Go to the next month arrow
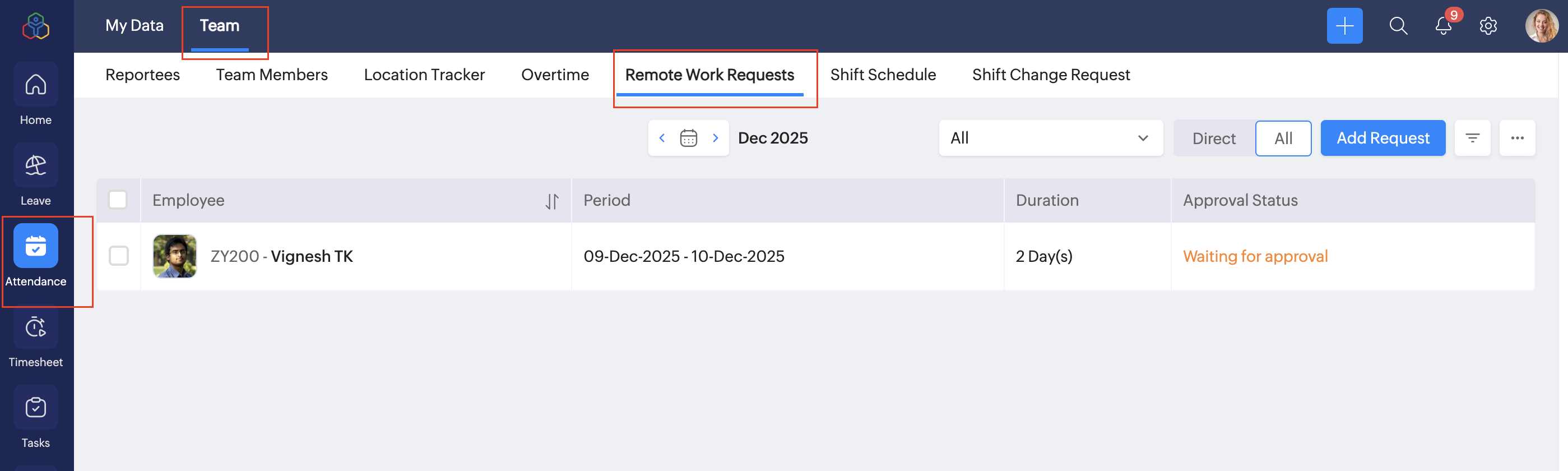This screenshot has width=1568, height=471. 716,138
